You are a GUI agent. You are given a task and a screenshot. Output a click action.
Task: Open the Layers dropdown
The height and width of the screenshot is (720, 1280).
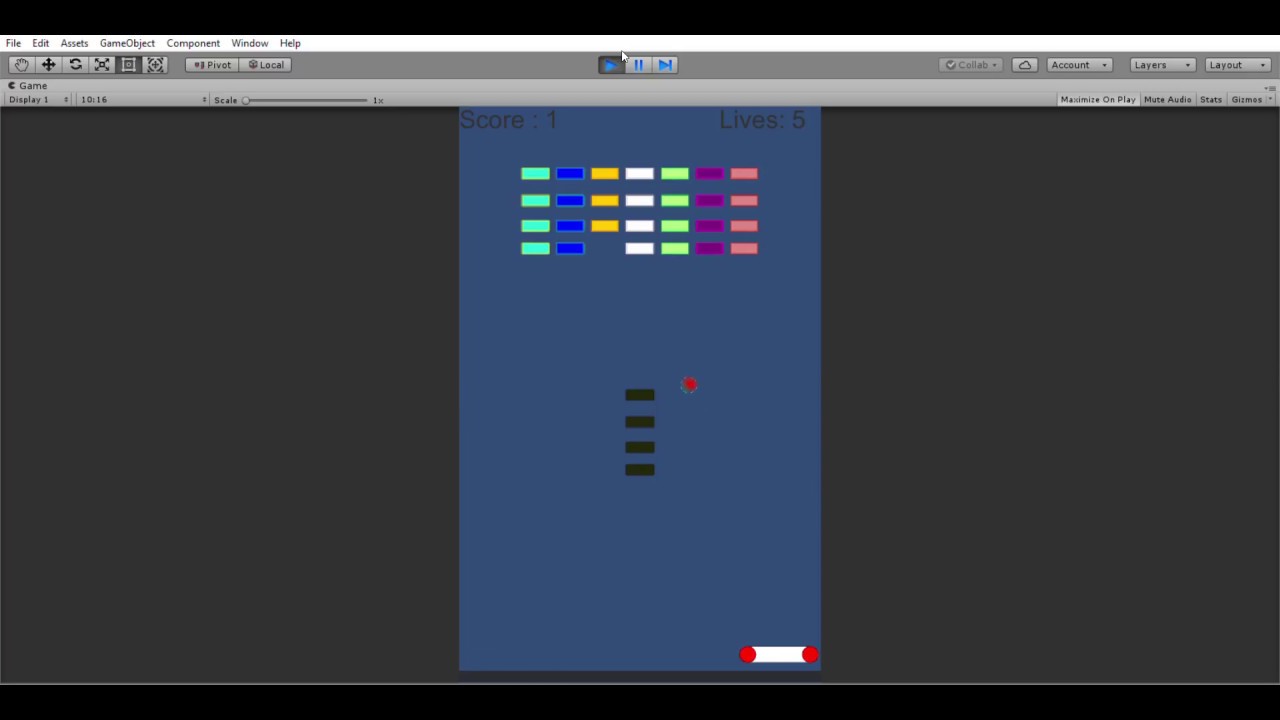pyautogui.click(x=1162, y=65)
